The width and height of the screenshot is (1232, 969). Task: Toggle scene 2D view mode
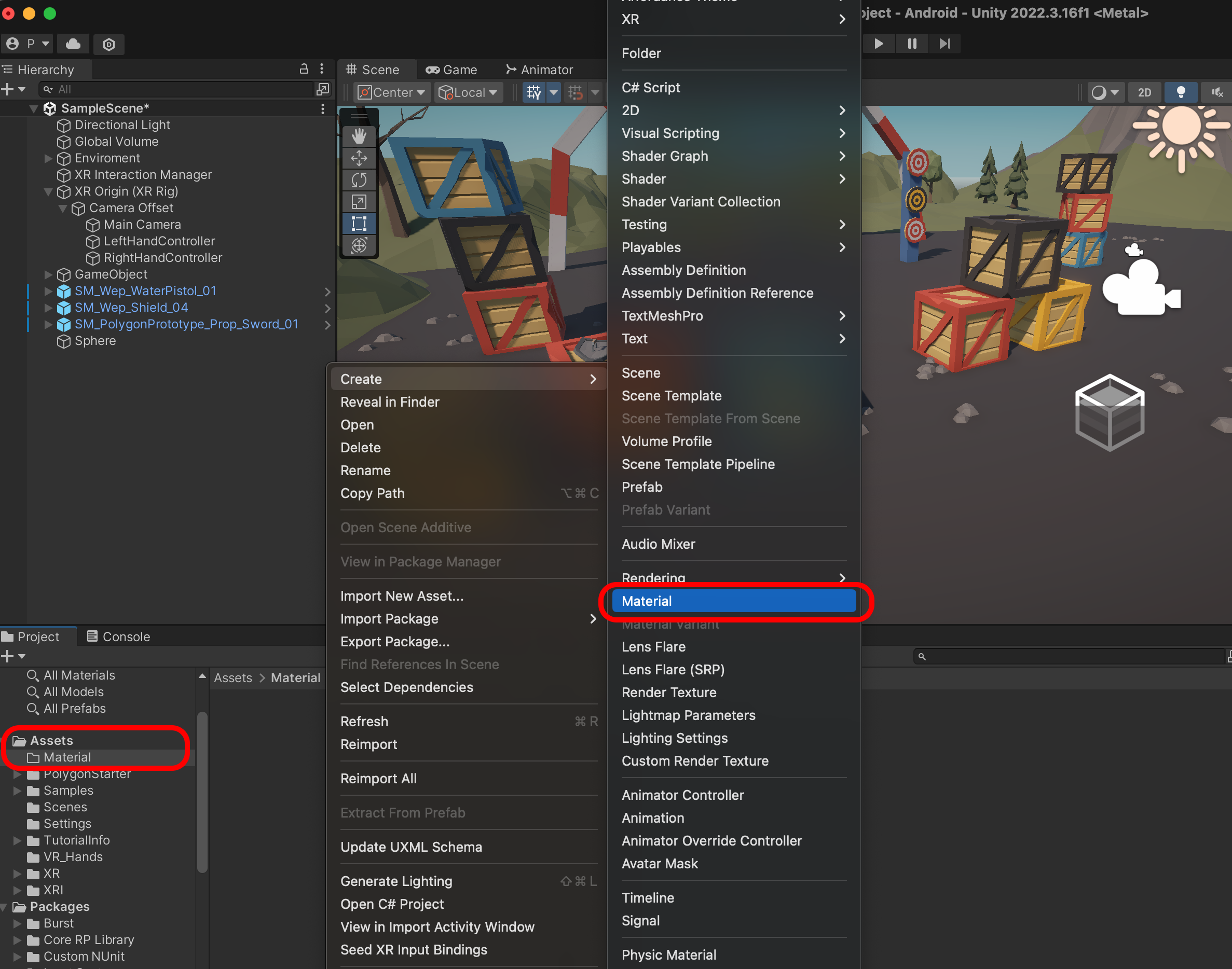point(1144,92)
